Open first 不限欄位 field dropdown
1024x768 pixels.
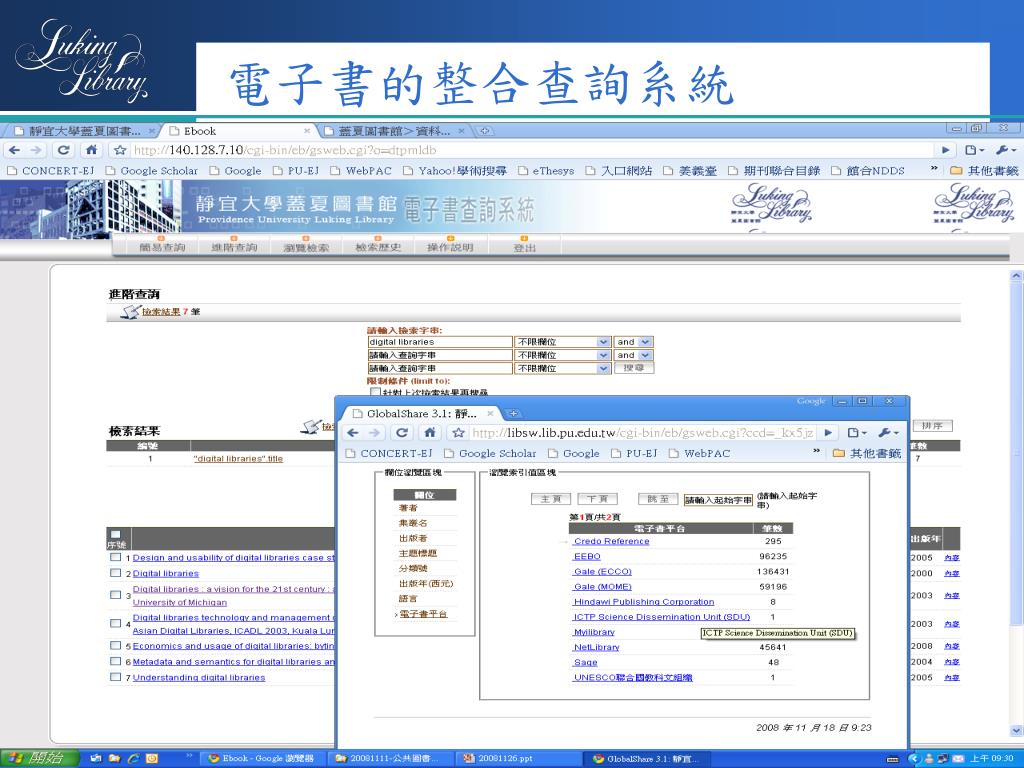[562, 342]
